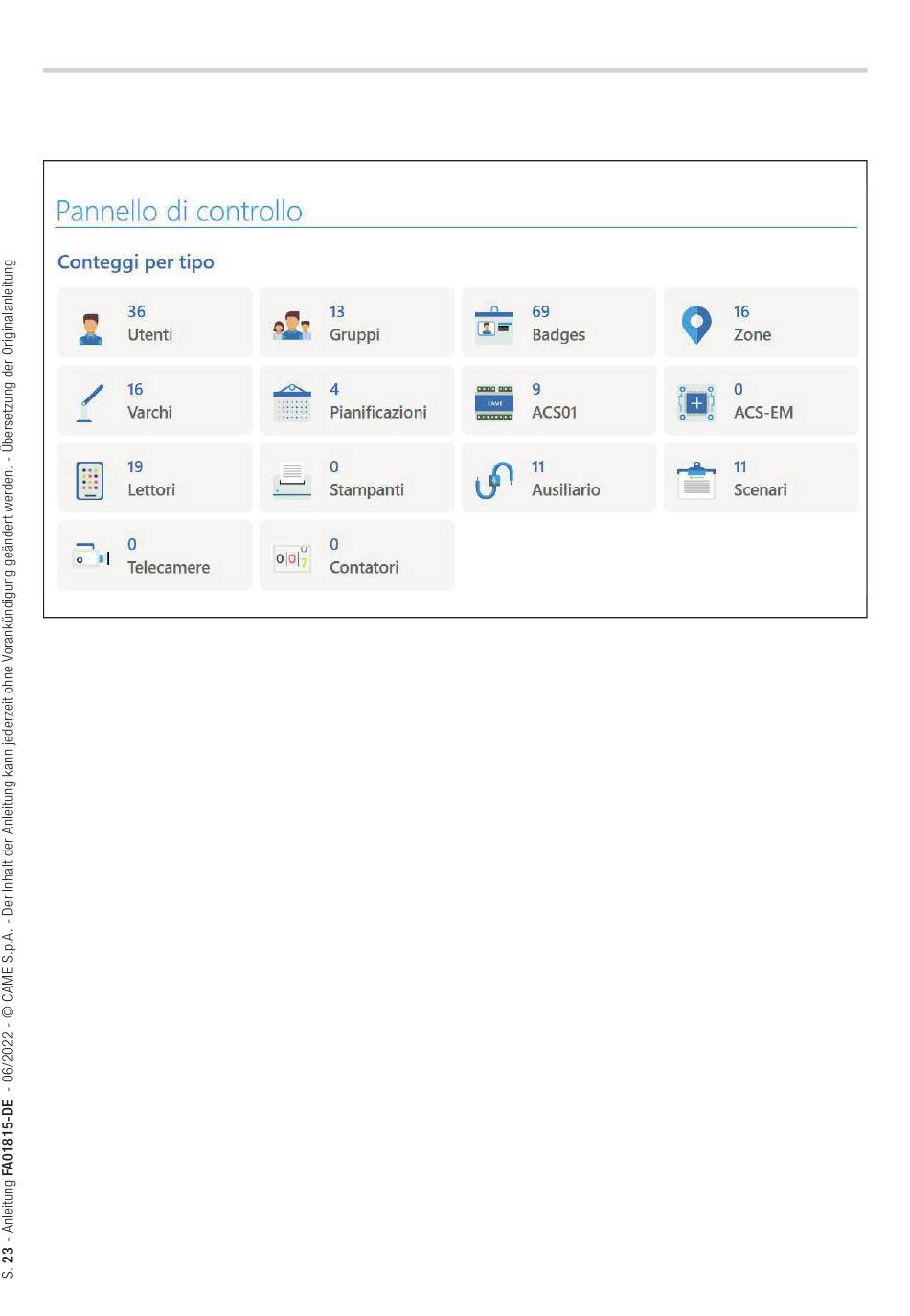
Task: Click the Stampanti printer icon
Action: click(292, 480)
